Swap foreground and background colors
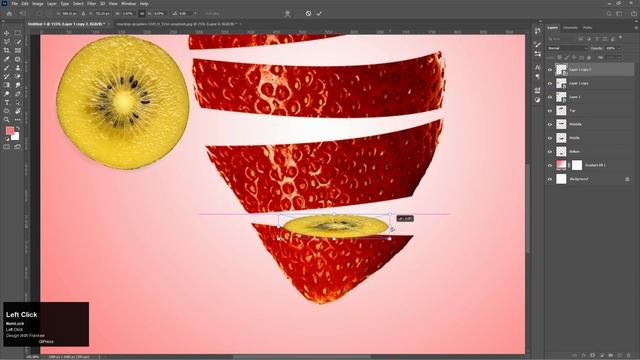Viewport: 640px width, 360px height. (18, 129)
